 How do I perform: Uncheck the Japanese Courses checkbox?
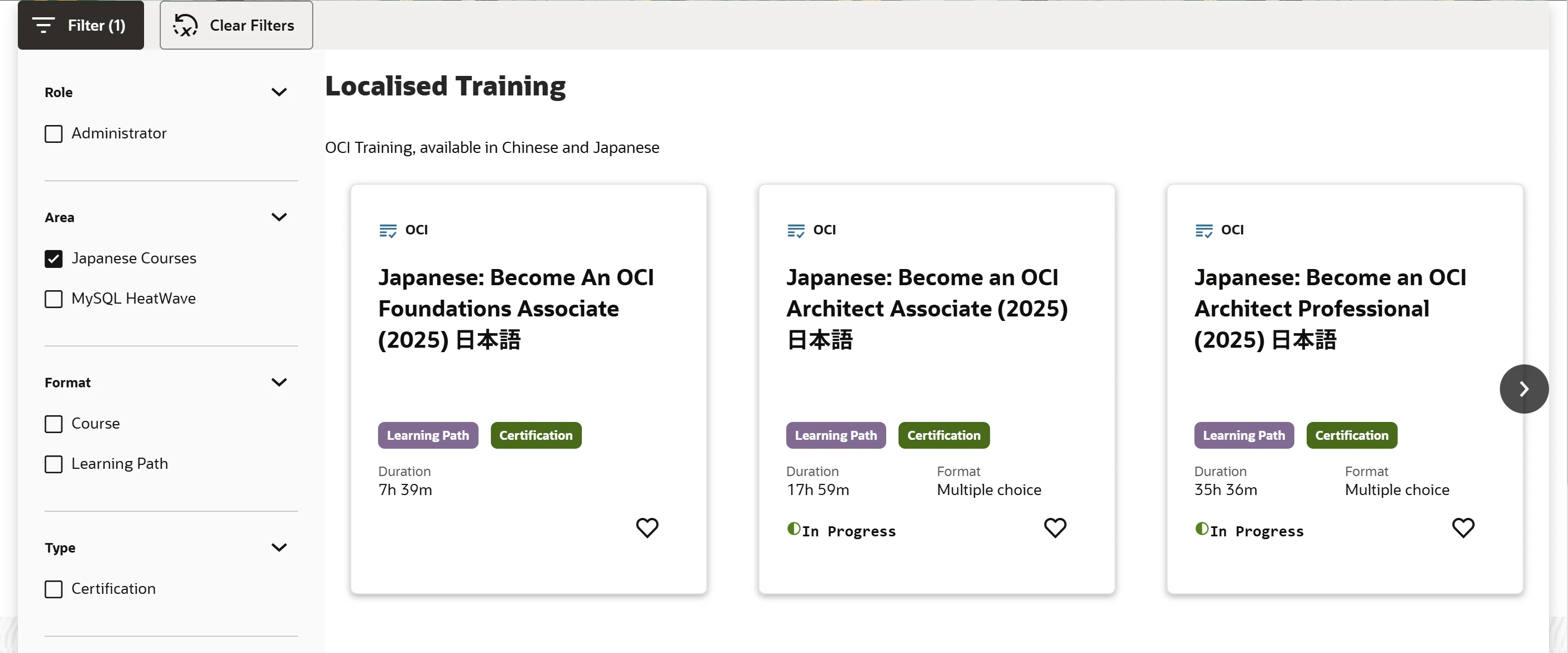pos(54,258)
